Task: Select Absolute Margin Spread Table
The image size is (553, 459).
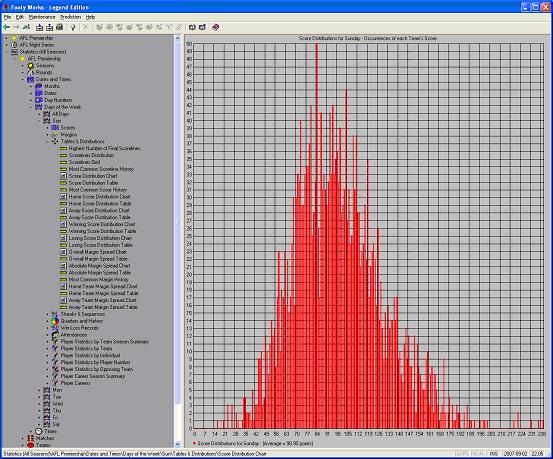Action: (100, 272)
